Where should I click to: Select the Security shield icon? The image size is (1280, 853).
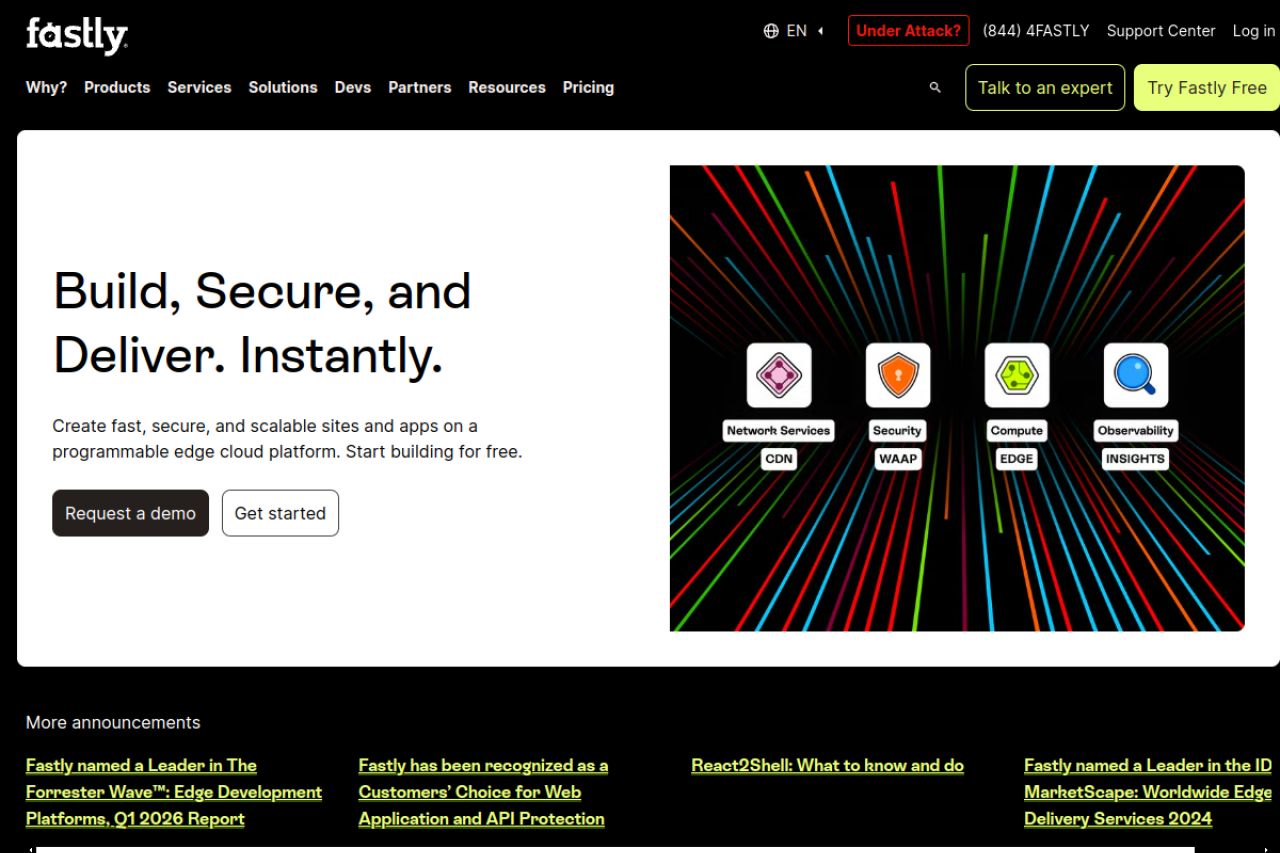[x=897, y=375]
